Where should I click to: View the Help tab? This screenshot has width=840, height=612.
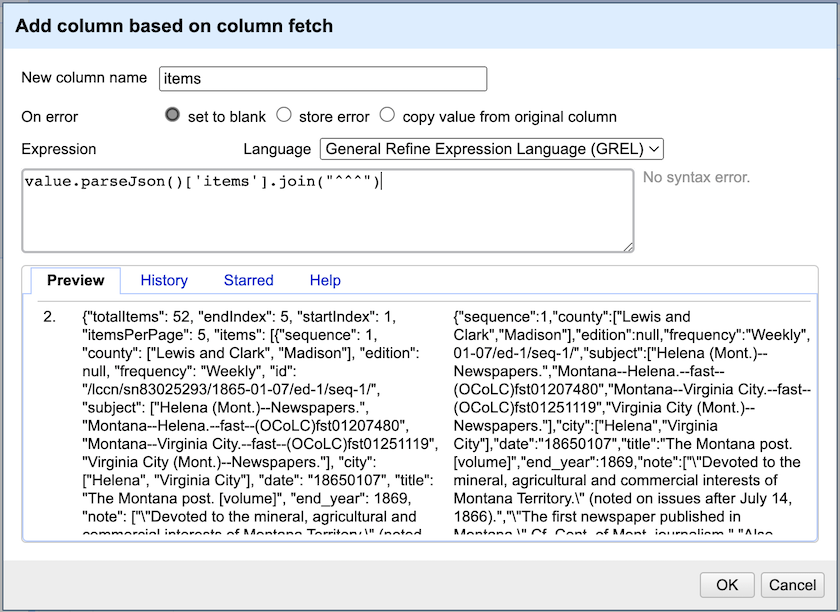[x=325, y=280]
